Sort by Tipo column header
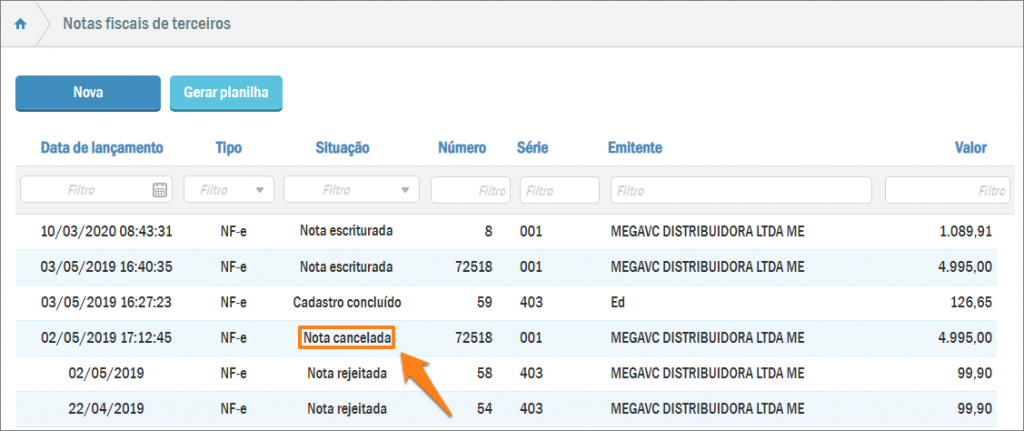1024x431 pixels. pyautogui.click(x=228, y=148)
